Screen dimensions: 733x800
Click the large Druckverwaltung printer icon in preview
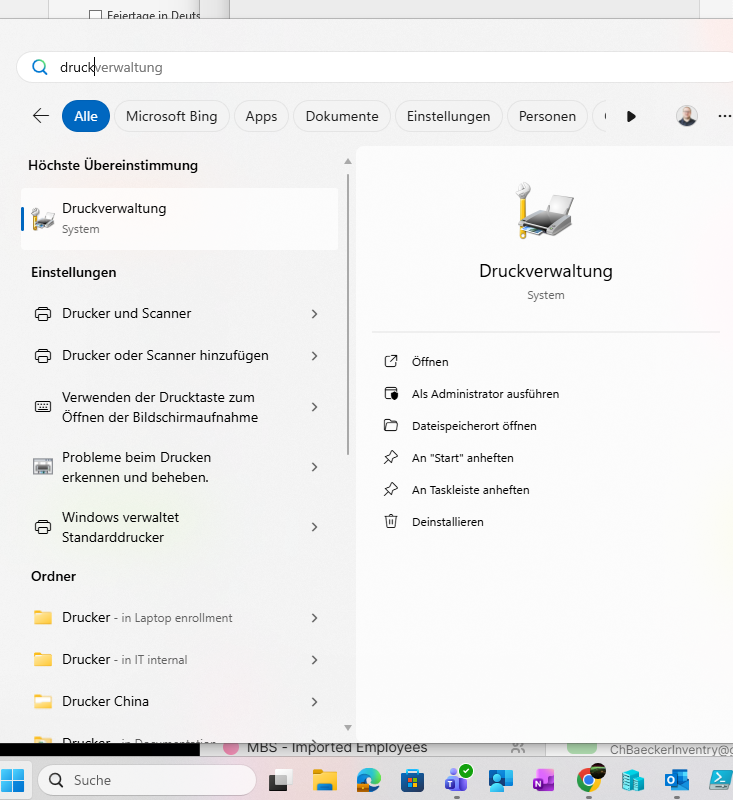pyautogui.click(x=545, y=210)
